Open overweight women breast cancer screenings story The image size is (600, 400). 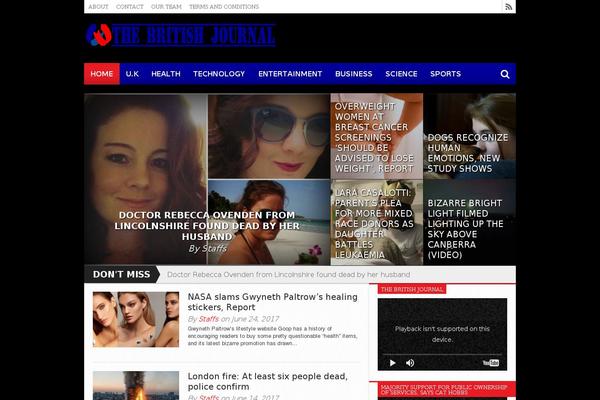click(x=374, y=137)
